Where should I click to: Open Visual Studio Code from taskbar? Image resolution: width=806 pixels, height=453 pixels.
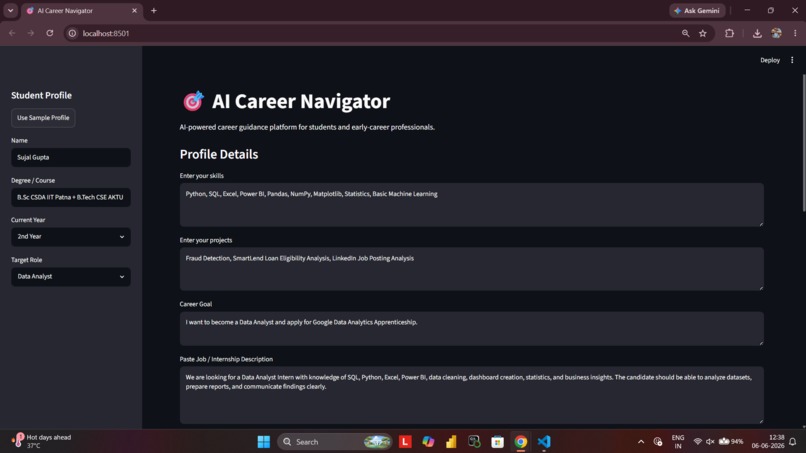click(544, 442)
